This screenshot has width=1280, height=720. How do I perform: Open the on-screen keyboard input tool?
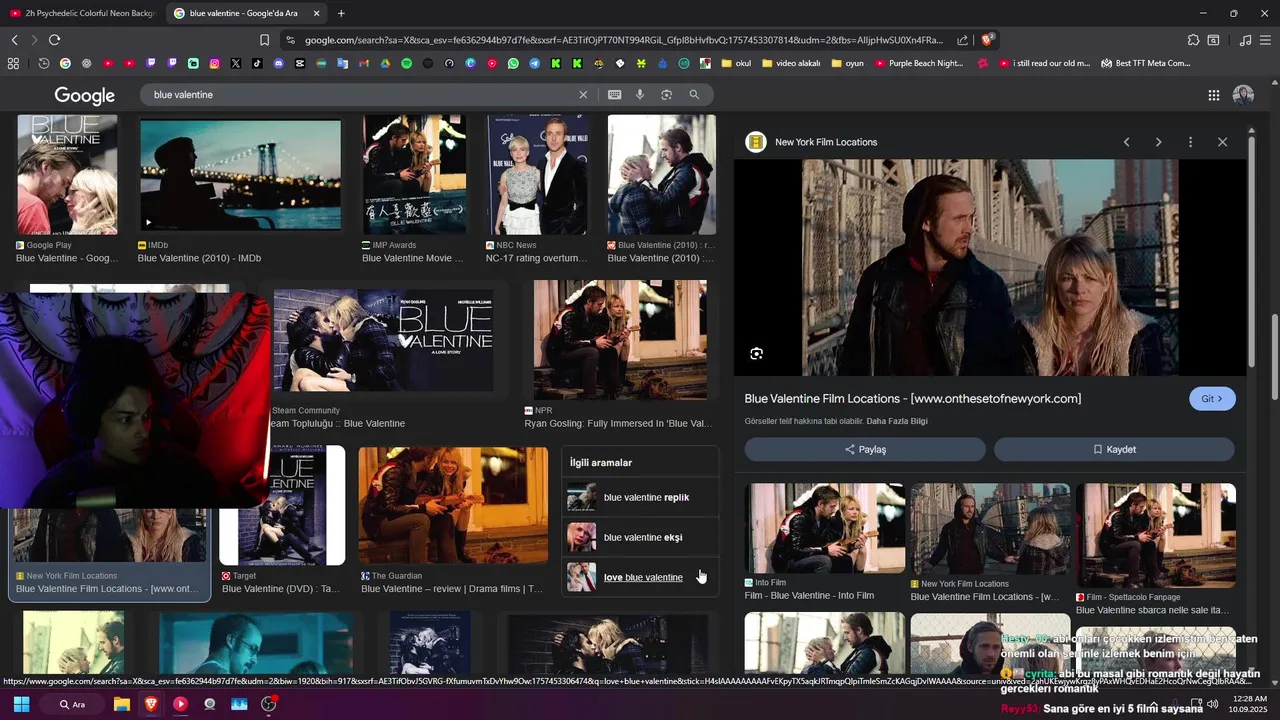pyautogui.click(x=614, y=94)
